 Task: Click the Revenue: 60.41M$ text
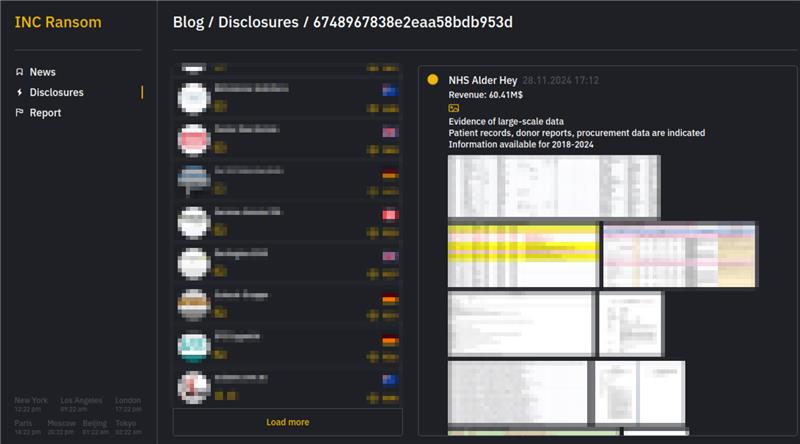[485, 95]
